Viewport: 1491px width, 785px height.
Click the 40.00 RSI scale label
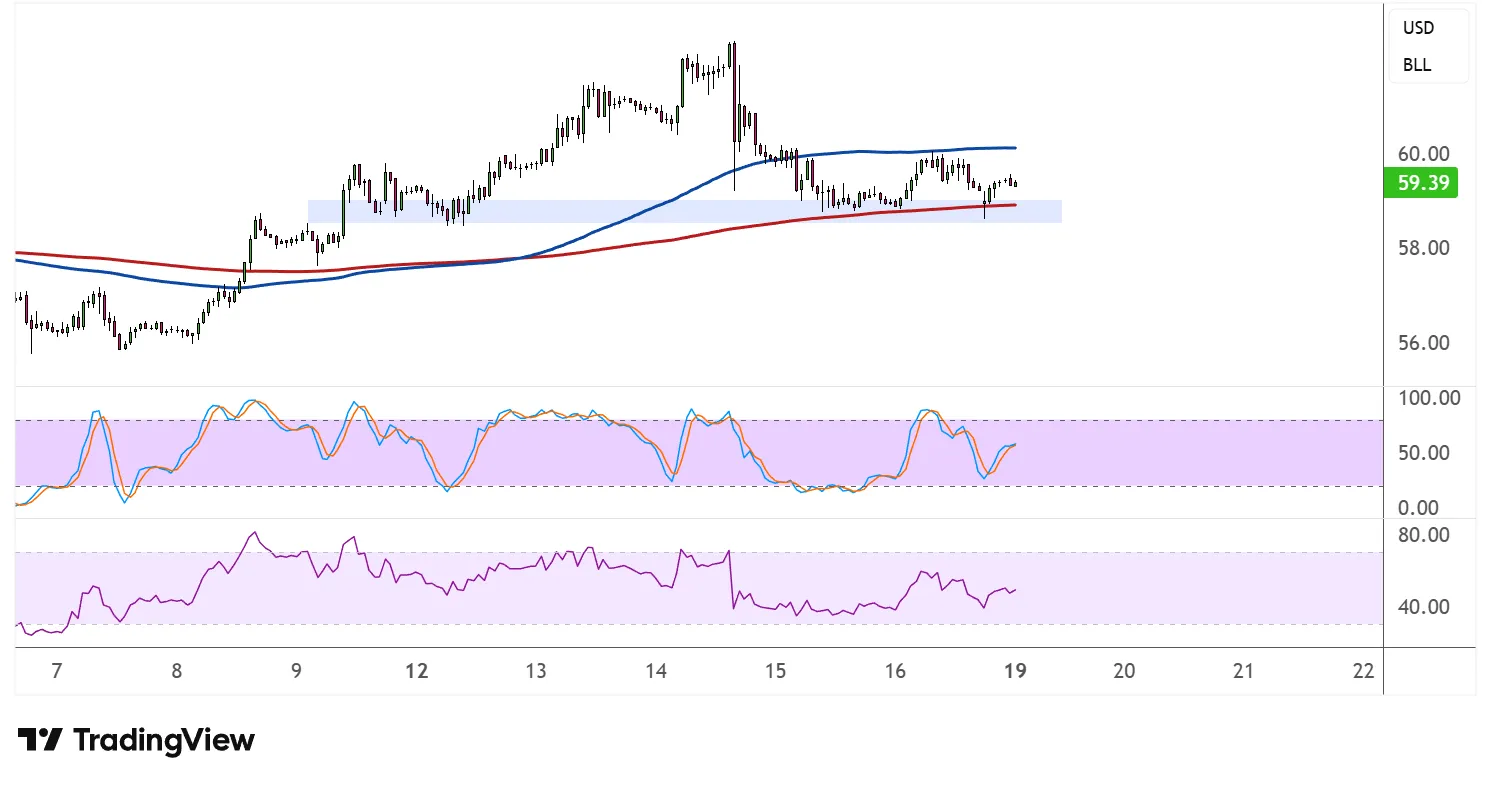click(1424, 607)
